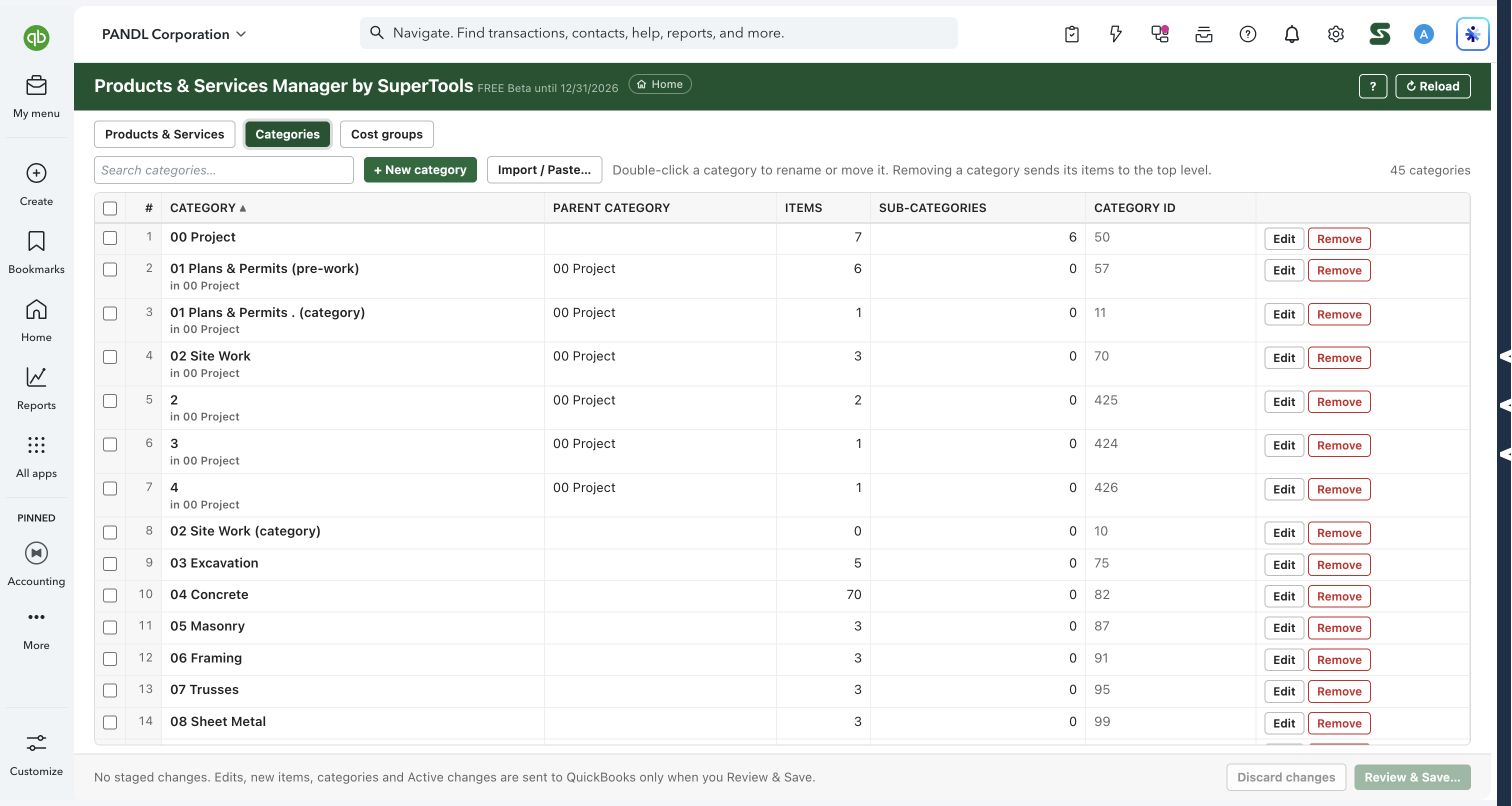Check the 00 Project row checkbox
The image size is (1512, 806).
(110, 238)
